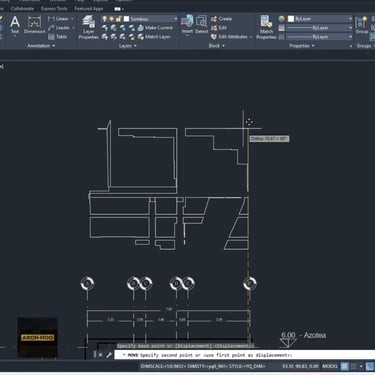The width and height of the screenshot is (375, 375).
Task: Click the Edit Attributes button
Action: click(230, 37)
